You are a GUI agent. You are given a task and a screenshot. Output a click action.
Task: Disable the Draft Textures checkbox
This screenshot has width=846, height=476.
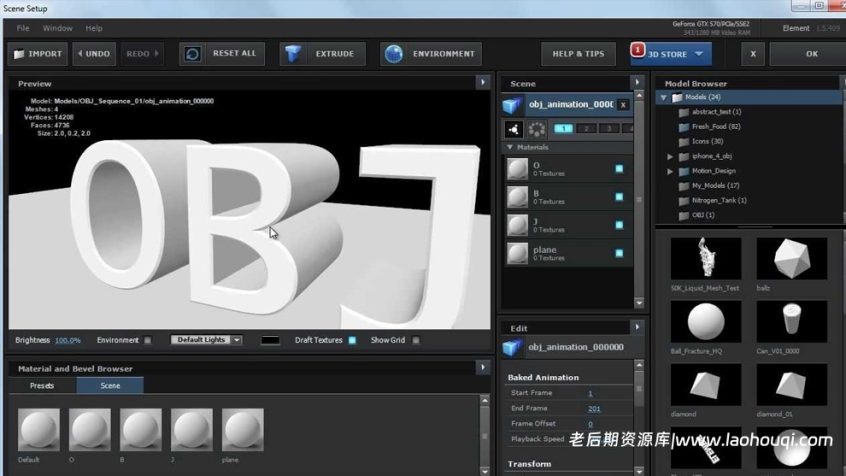click(352, 341)
